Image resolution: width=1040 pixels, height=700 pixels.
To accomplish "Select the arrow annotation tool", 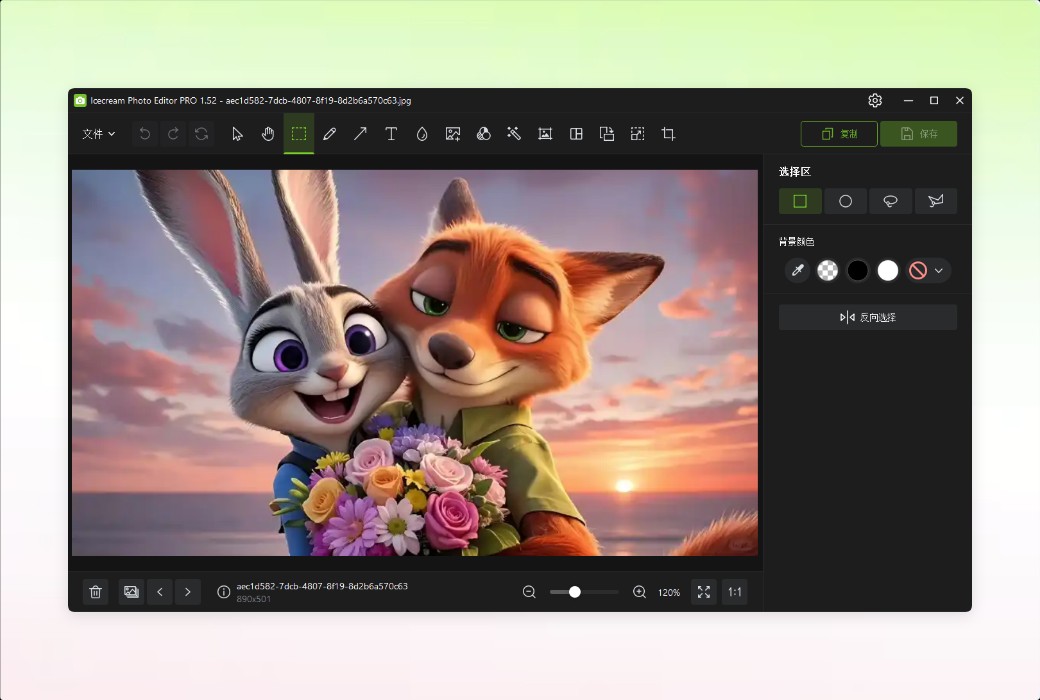I will pyautogui.click(x=360, y=133).
